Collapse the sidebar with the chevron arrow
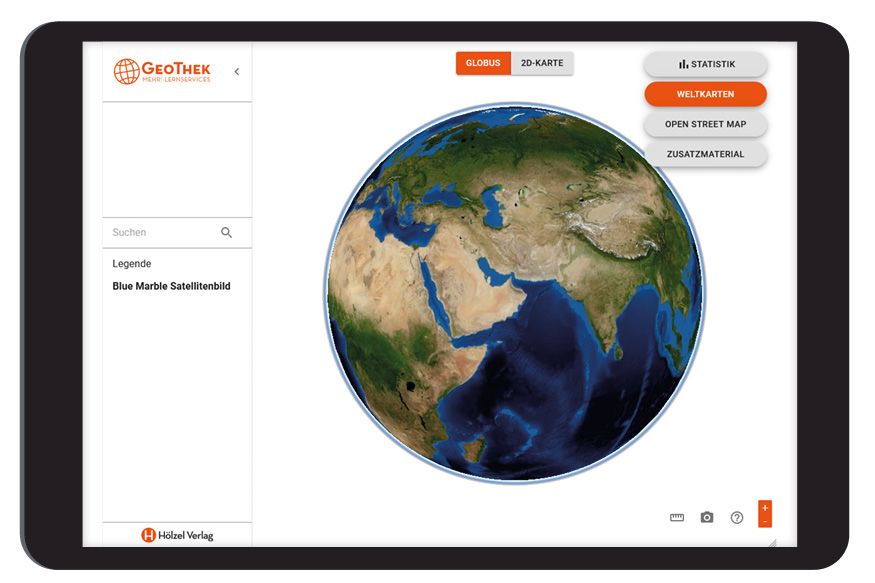The image size is (875, 583). [237, 71]
